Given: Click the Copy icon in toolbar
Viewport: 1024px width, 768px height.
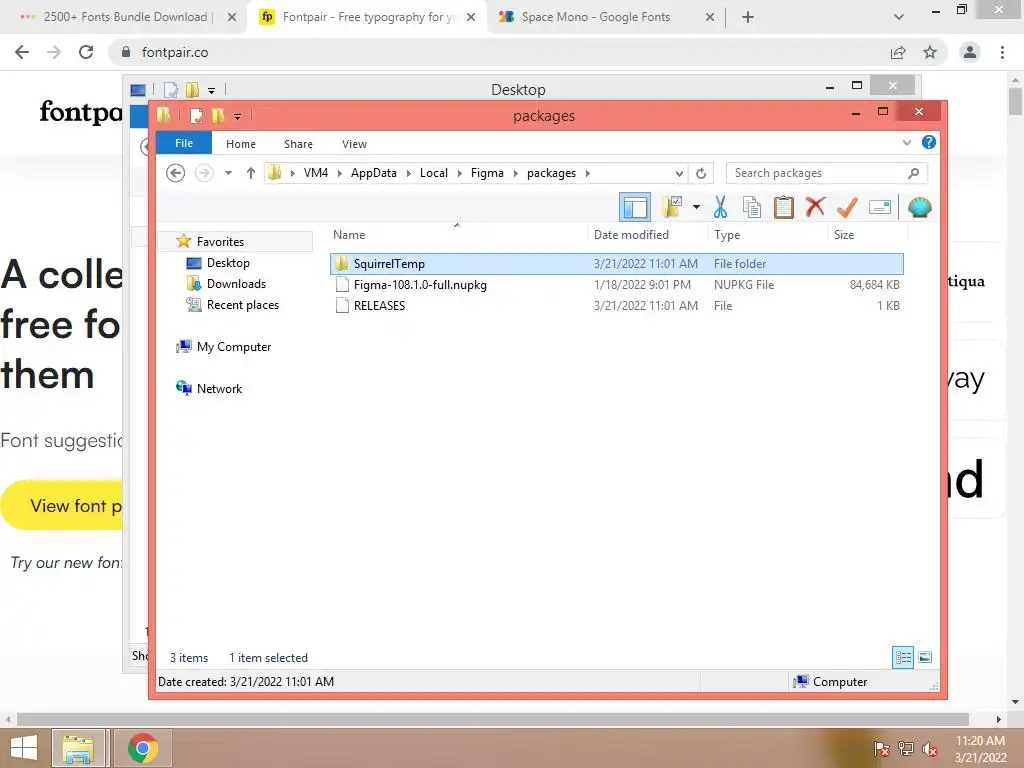Looking at the screenshot, I should pyautogui.click(x=752, y=207).
